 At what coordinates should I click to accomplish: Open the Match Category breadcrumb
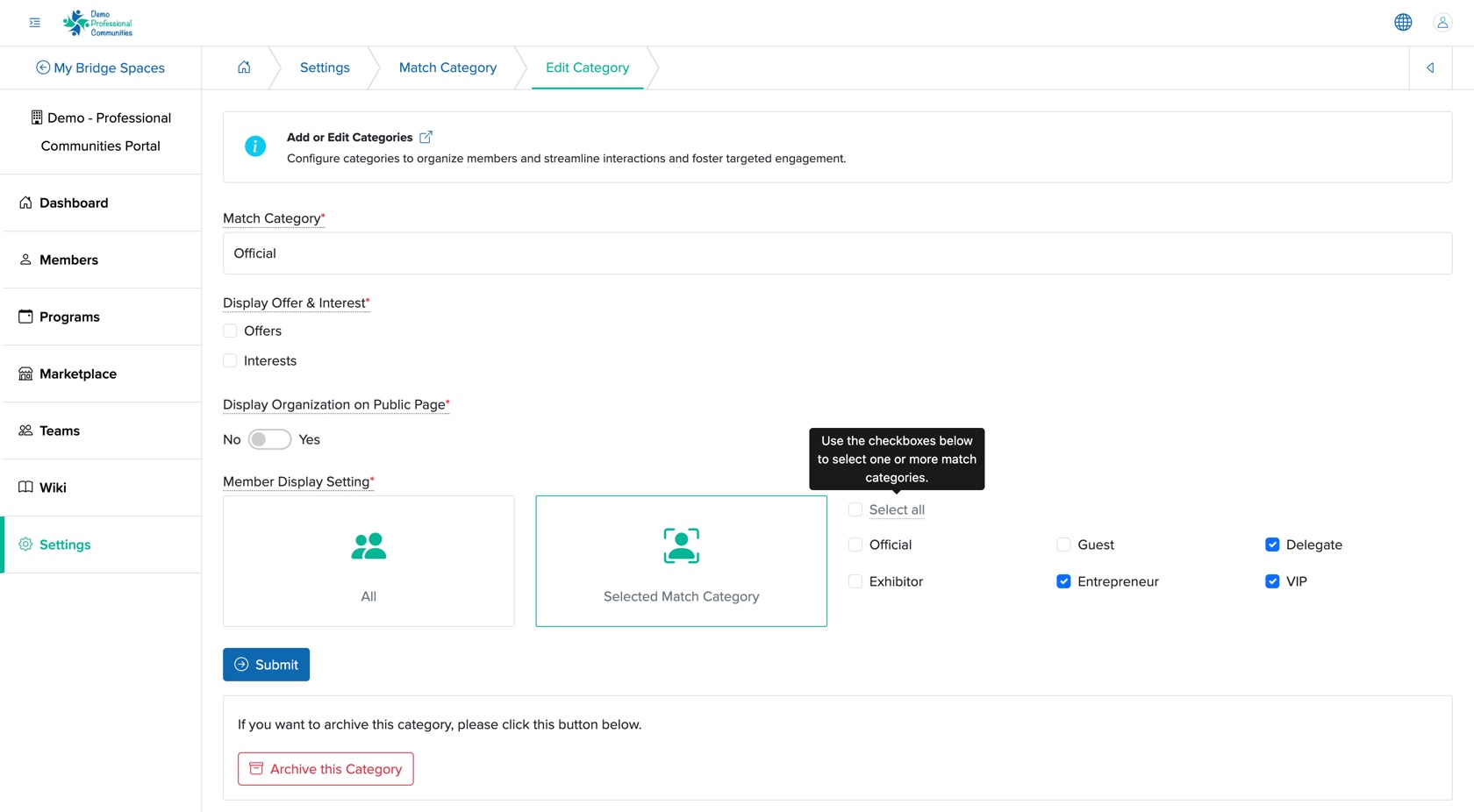click(x=447, y=68)
